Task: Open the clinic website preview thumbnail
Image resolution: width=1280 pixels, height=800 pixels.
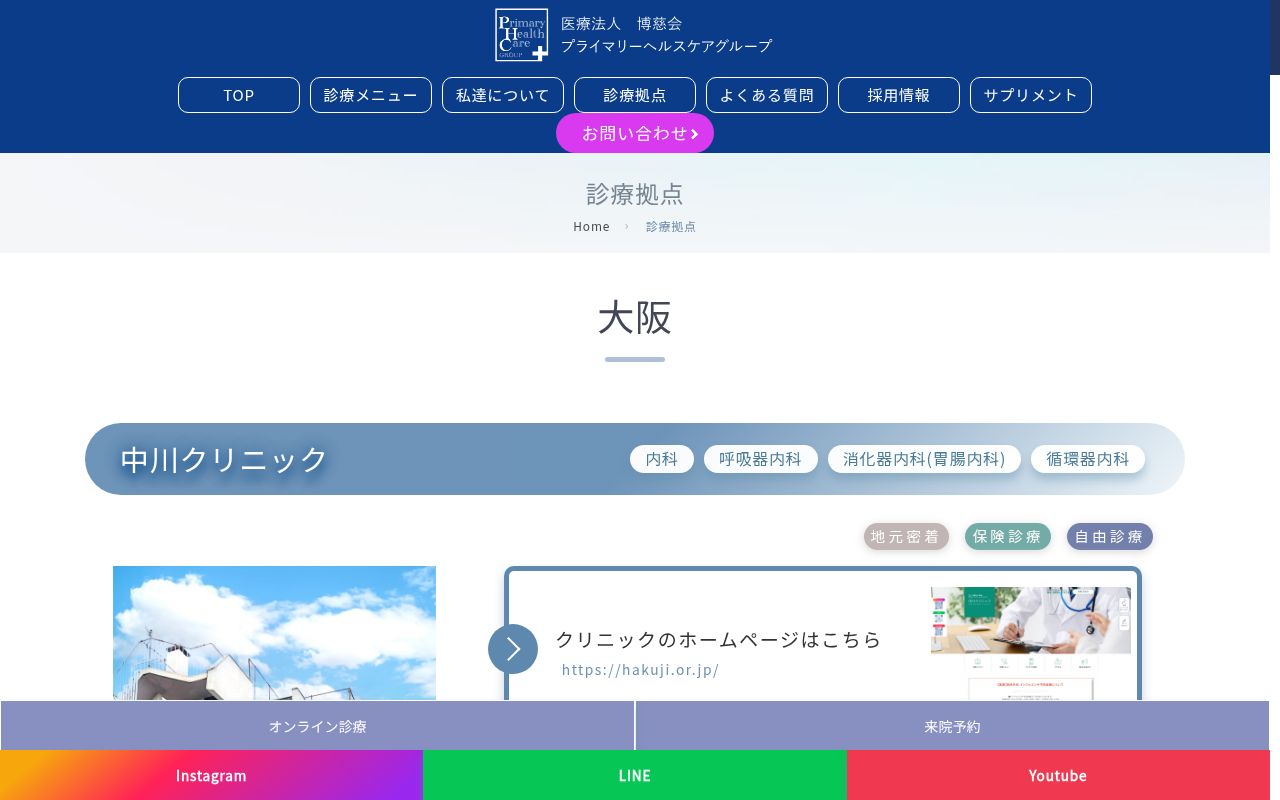Action: (1031, 643)
